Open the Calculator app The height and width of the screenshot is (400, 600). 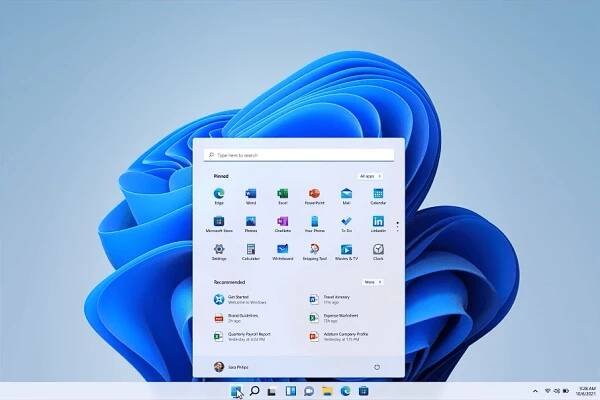click(x=251, y=248)
